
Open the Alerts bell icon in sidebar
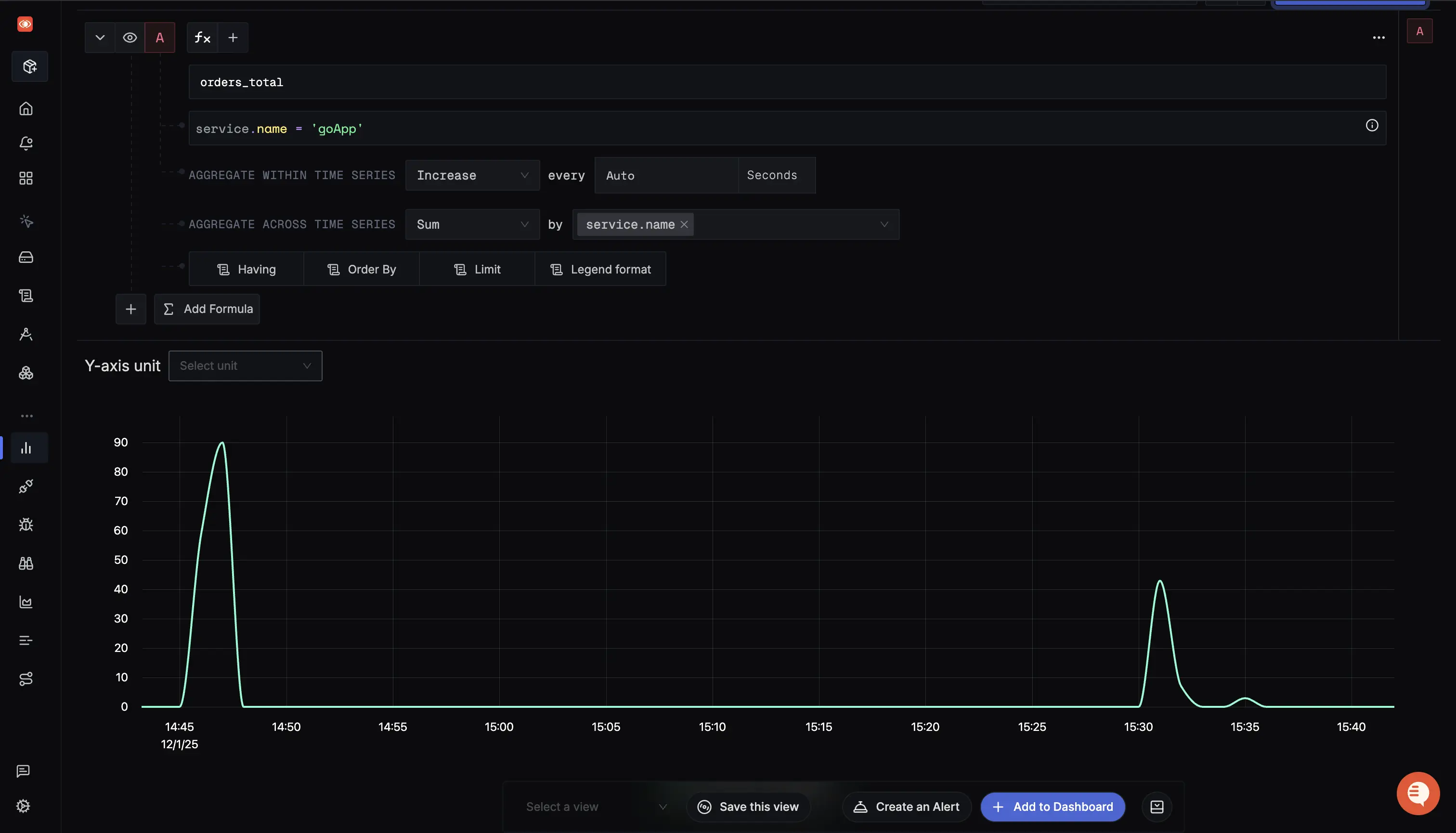point(26,143)
